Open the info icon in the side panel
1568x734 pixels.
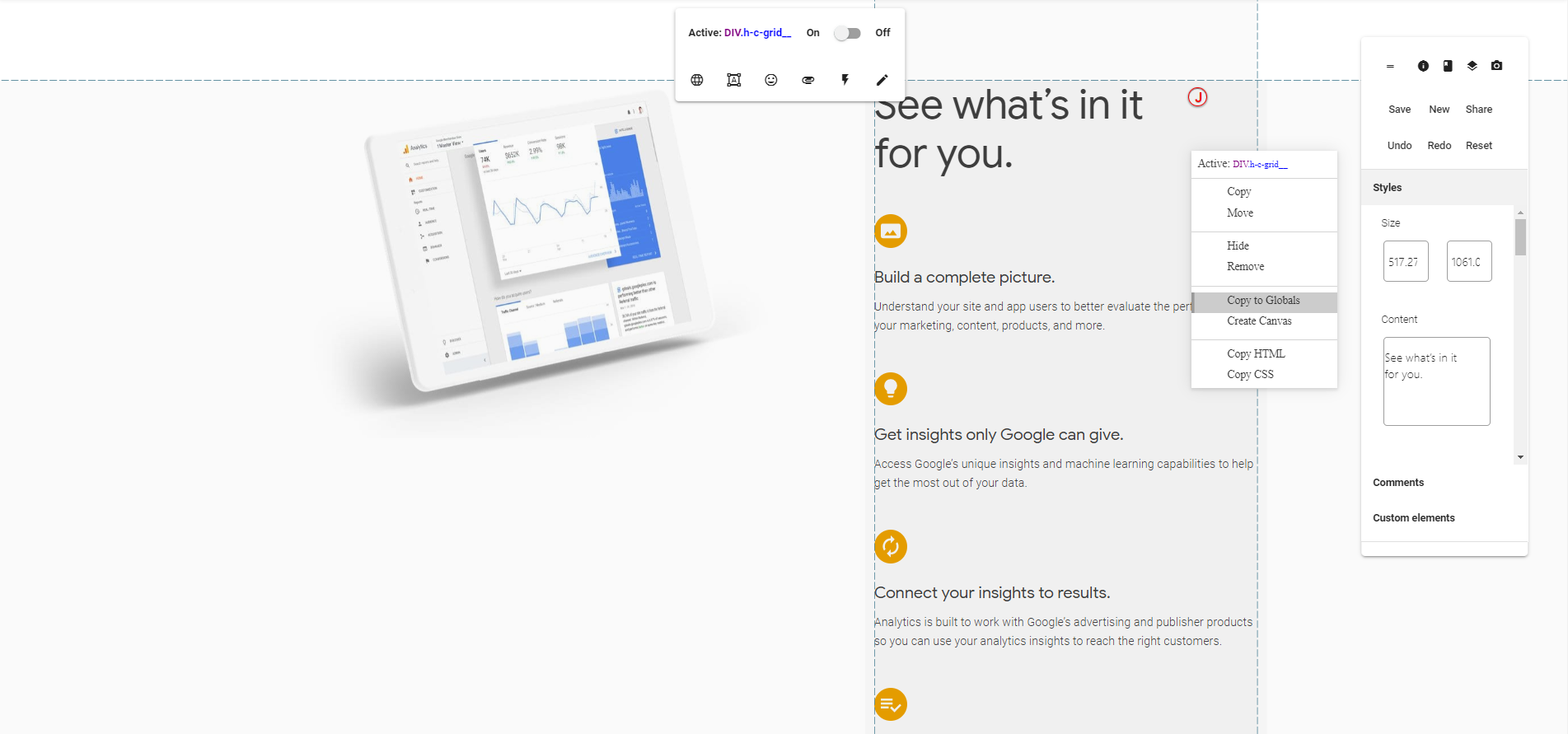pyautogui.click(x=1423, y=66)
